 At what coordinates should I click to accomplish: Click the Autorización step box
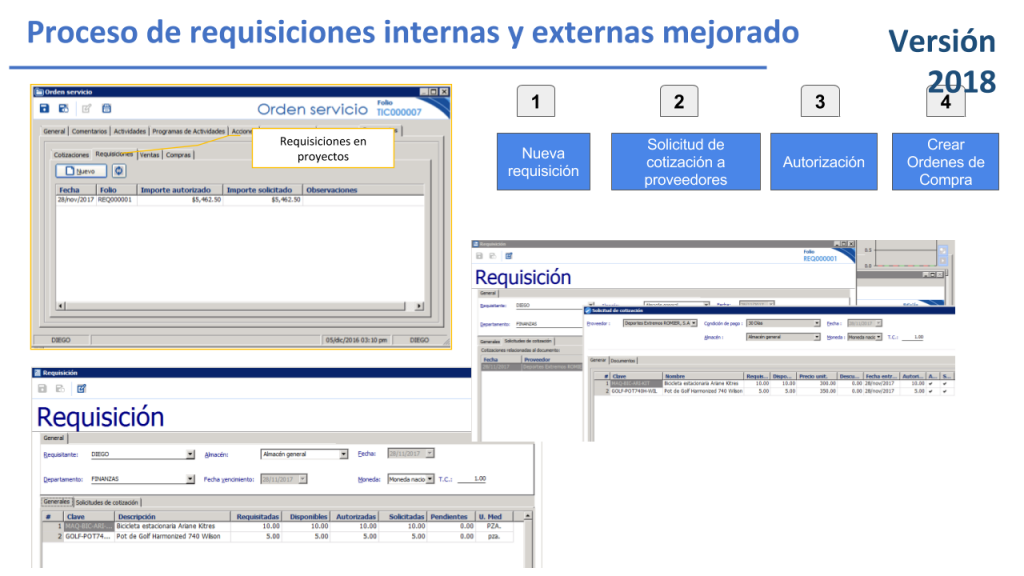click(824, 162)
